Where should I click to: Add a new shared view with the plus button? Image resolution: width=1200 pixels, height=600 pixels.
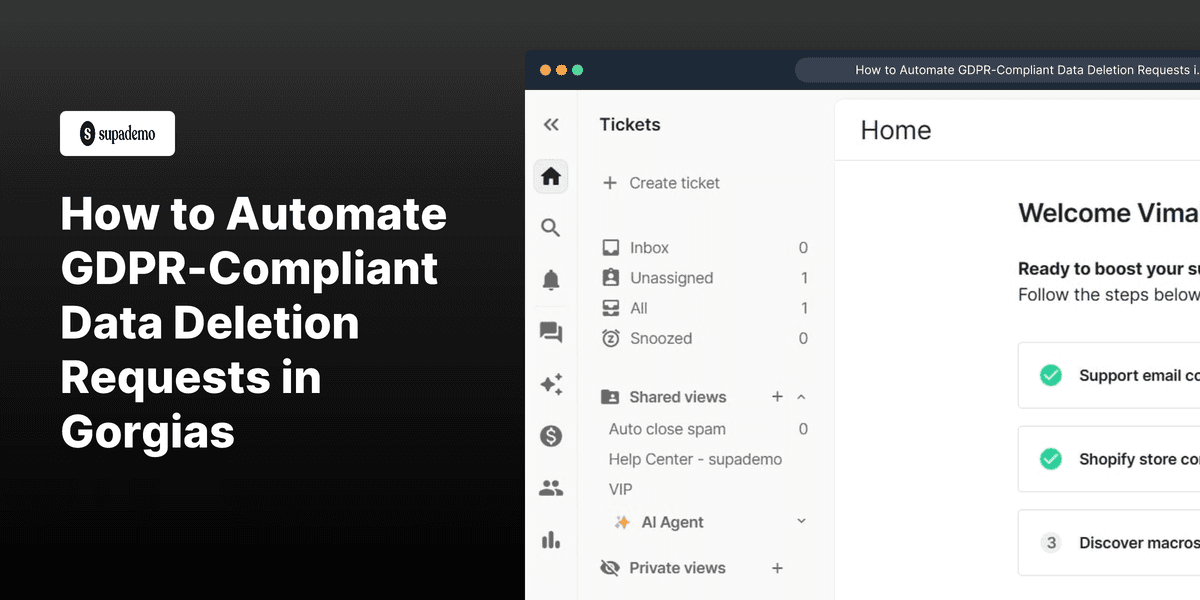click(x=777, y=397)
